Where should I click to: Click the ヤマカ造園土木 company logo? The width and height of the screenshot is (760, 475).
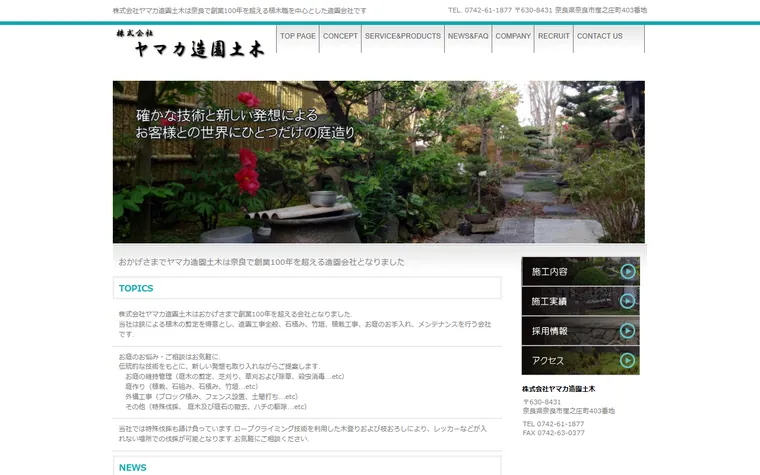(190, 44)
